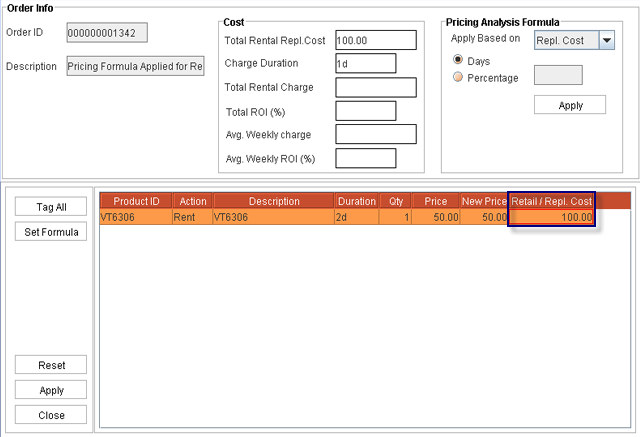Open the Apply Based on dropdown
This screenshot has height=437, width=640.
pos(606,40)
